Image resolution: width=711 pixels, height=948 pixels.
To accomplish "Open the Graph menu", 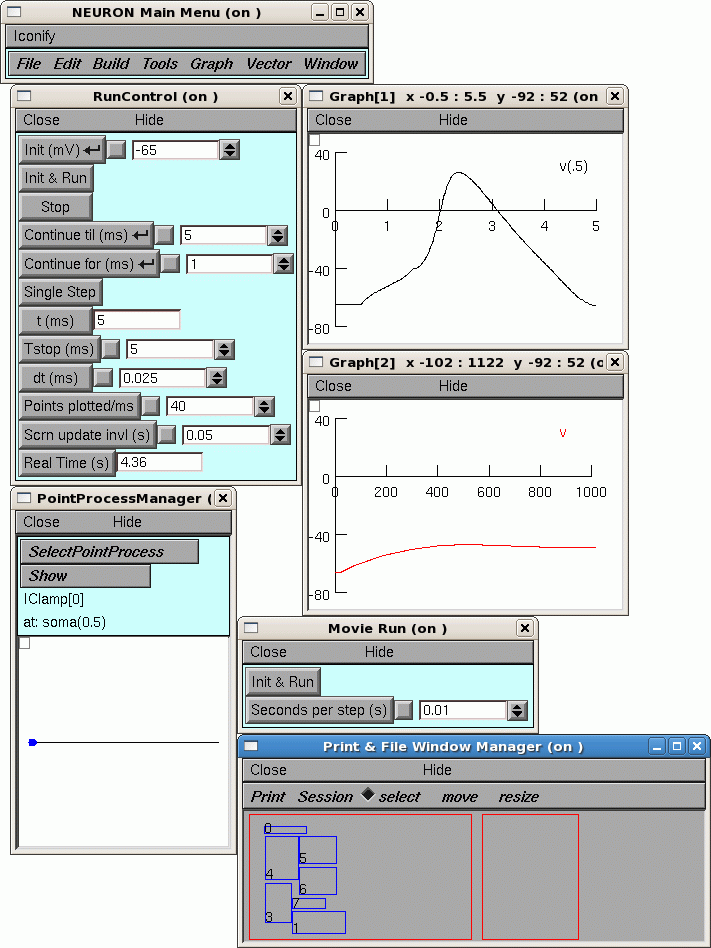I will pyautogui.click(x=212, y=63).
